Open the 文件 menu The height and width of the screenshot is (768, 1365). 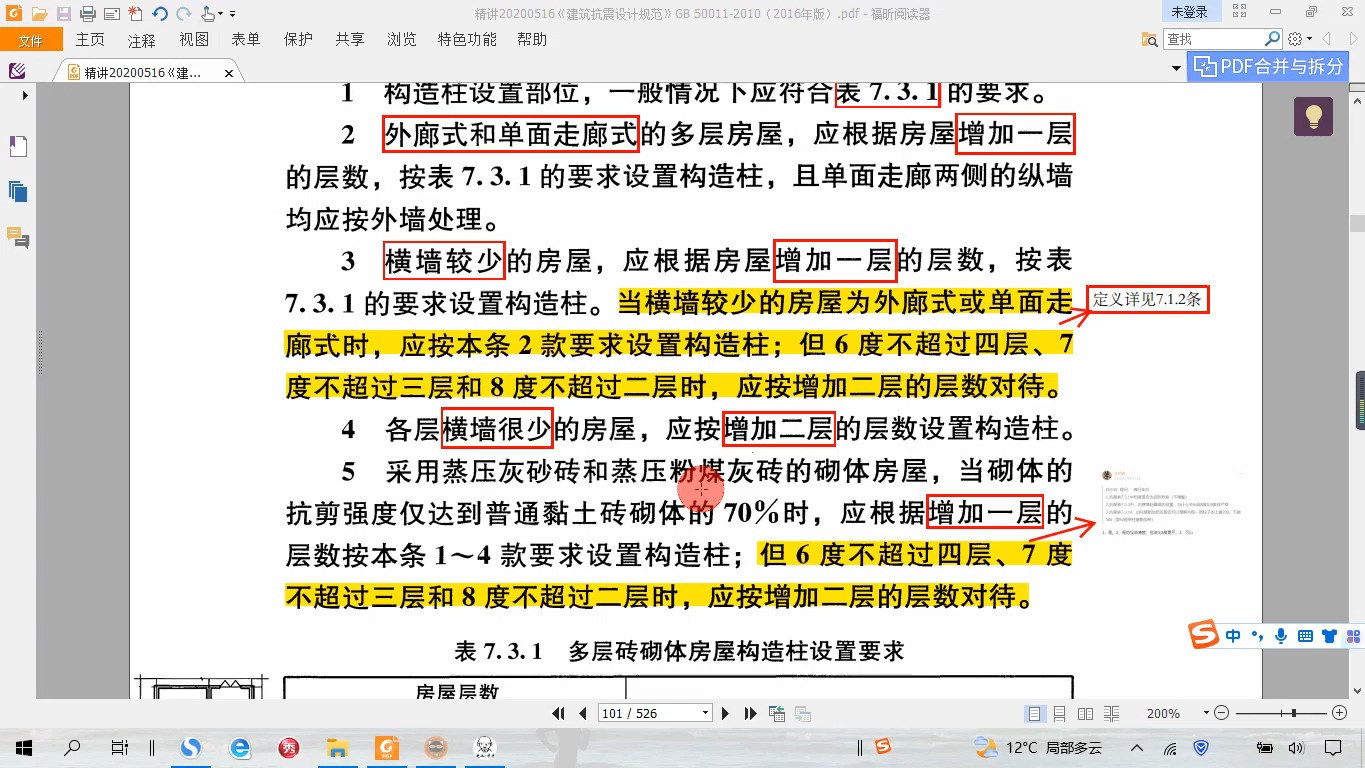[31, 40]
